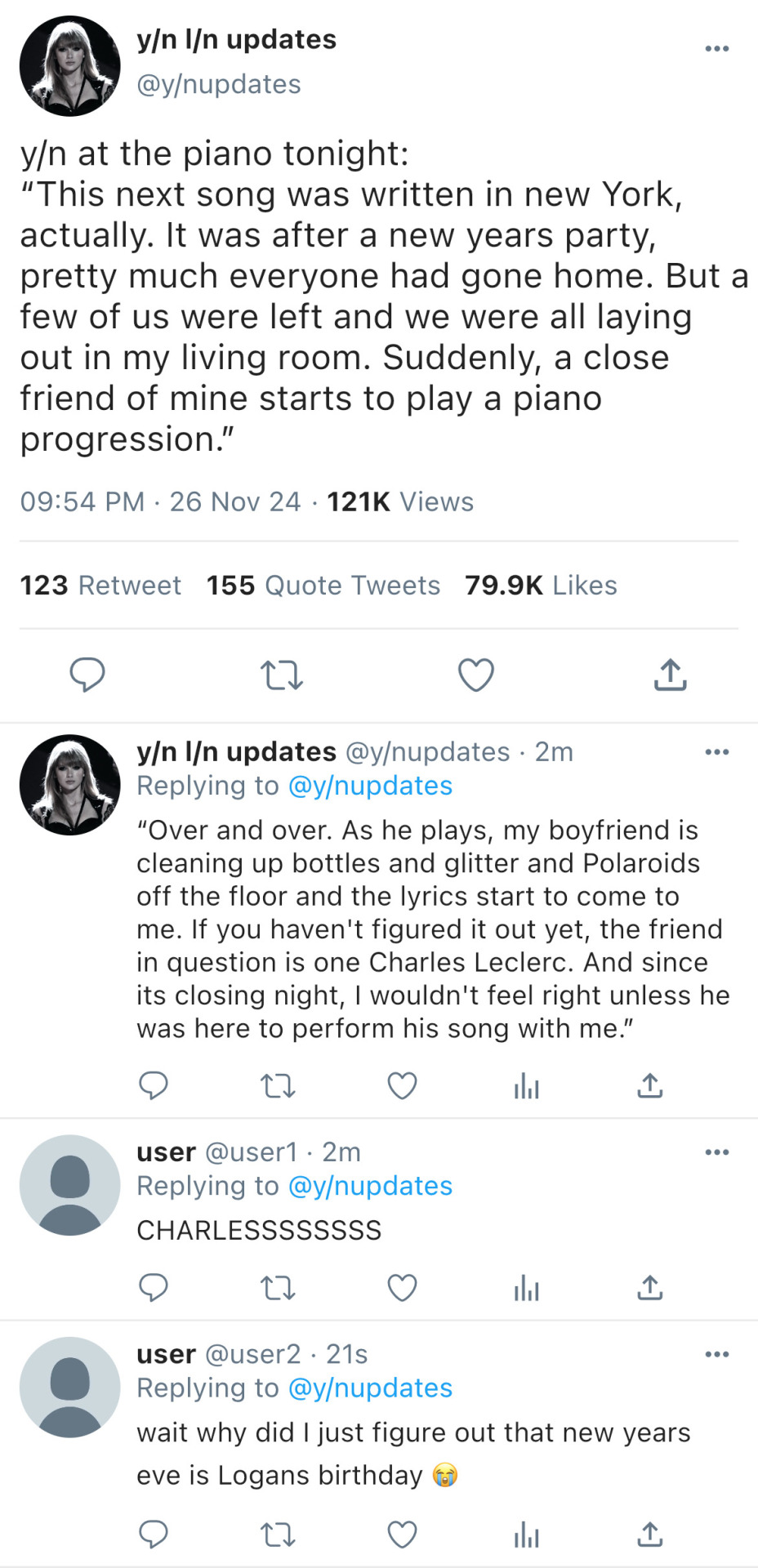Viewport: 758px width, 1568px height.
Task: Like user1's CHARLESSSSSSSS reply
Action: 402,1288
